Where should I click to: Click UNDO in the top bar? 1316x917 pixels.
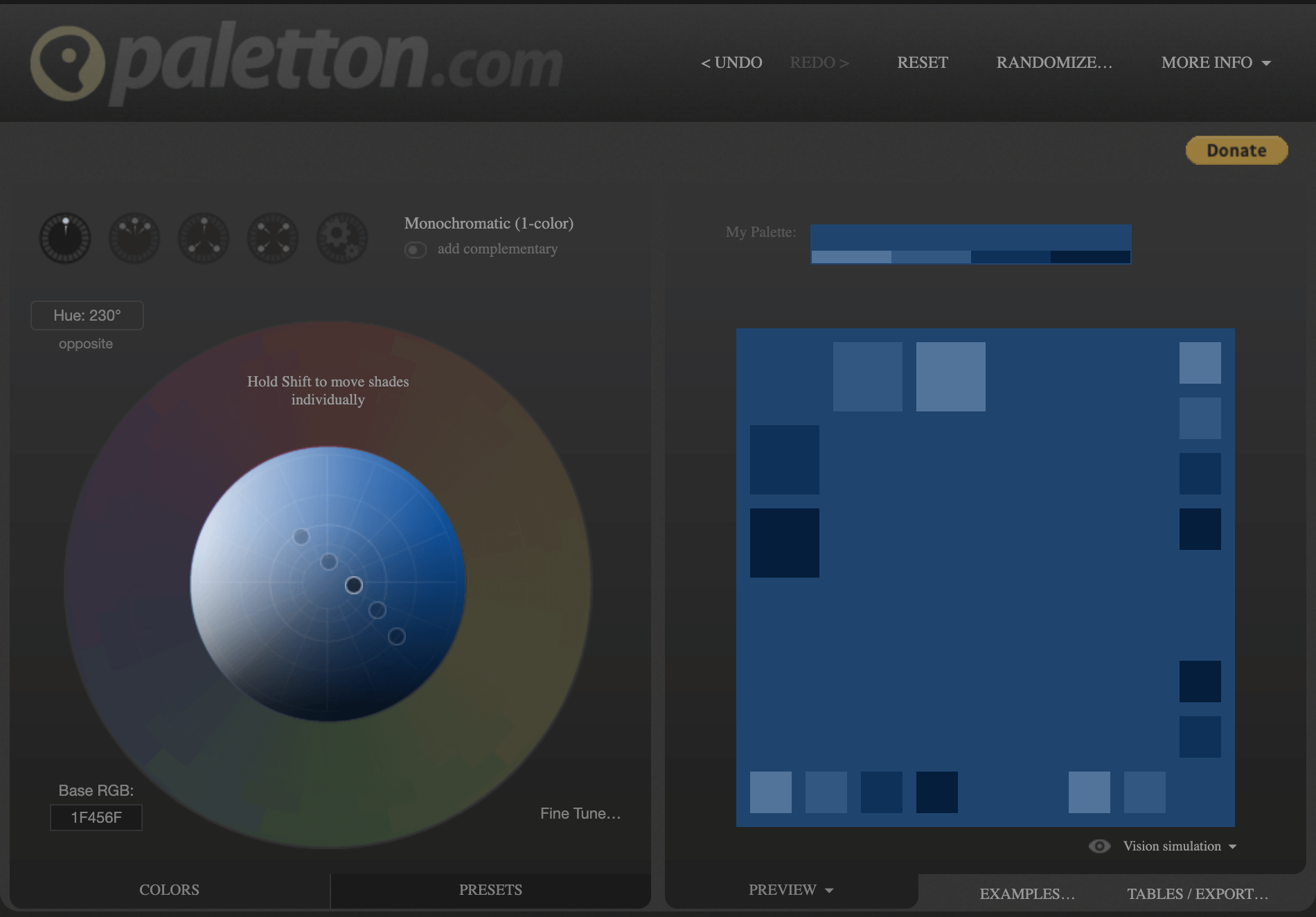(x=731, y=62)
